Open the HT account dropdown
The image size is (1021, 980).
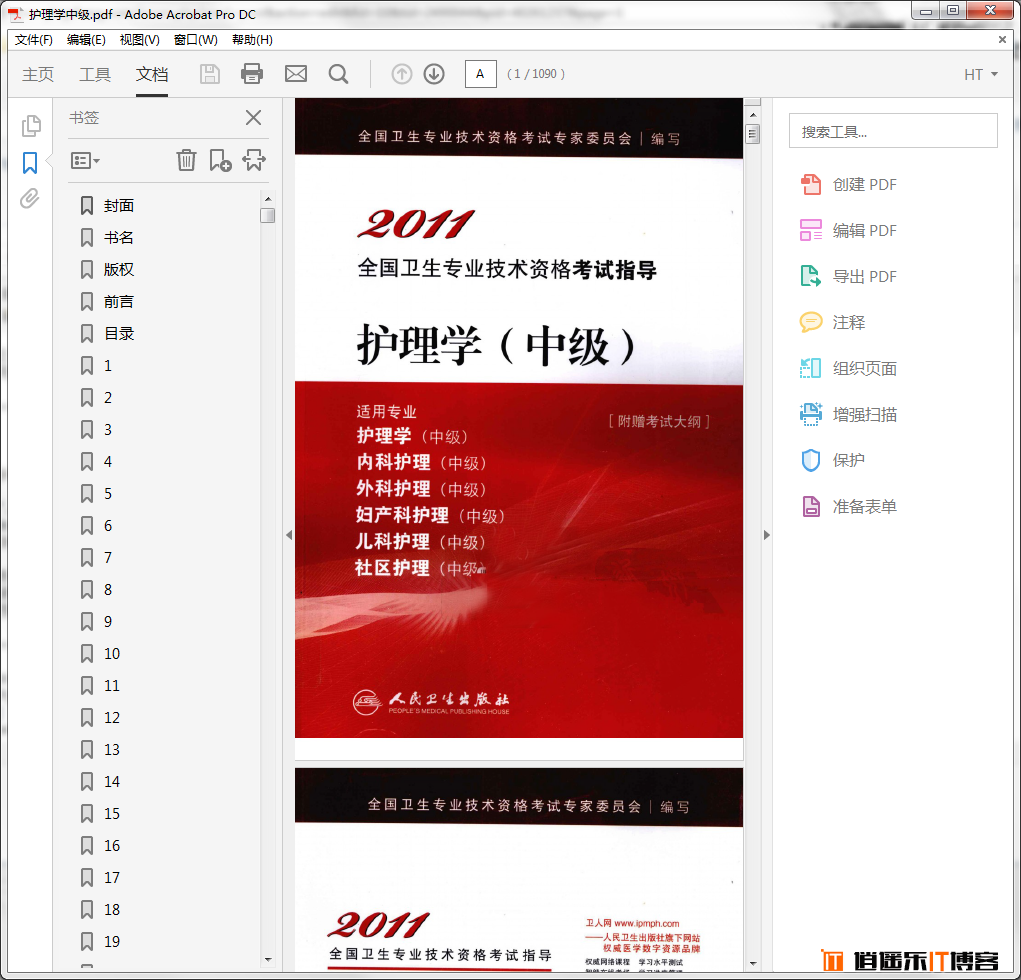pos(980,75)
